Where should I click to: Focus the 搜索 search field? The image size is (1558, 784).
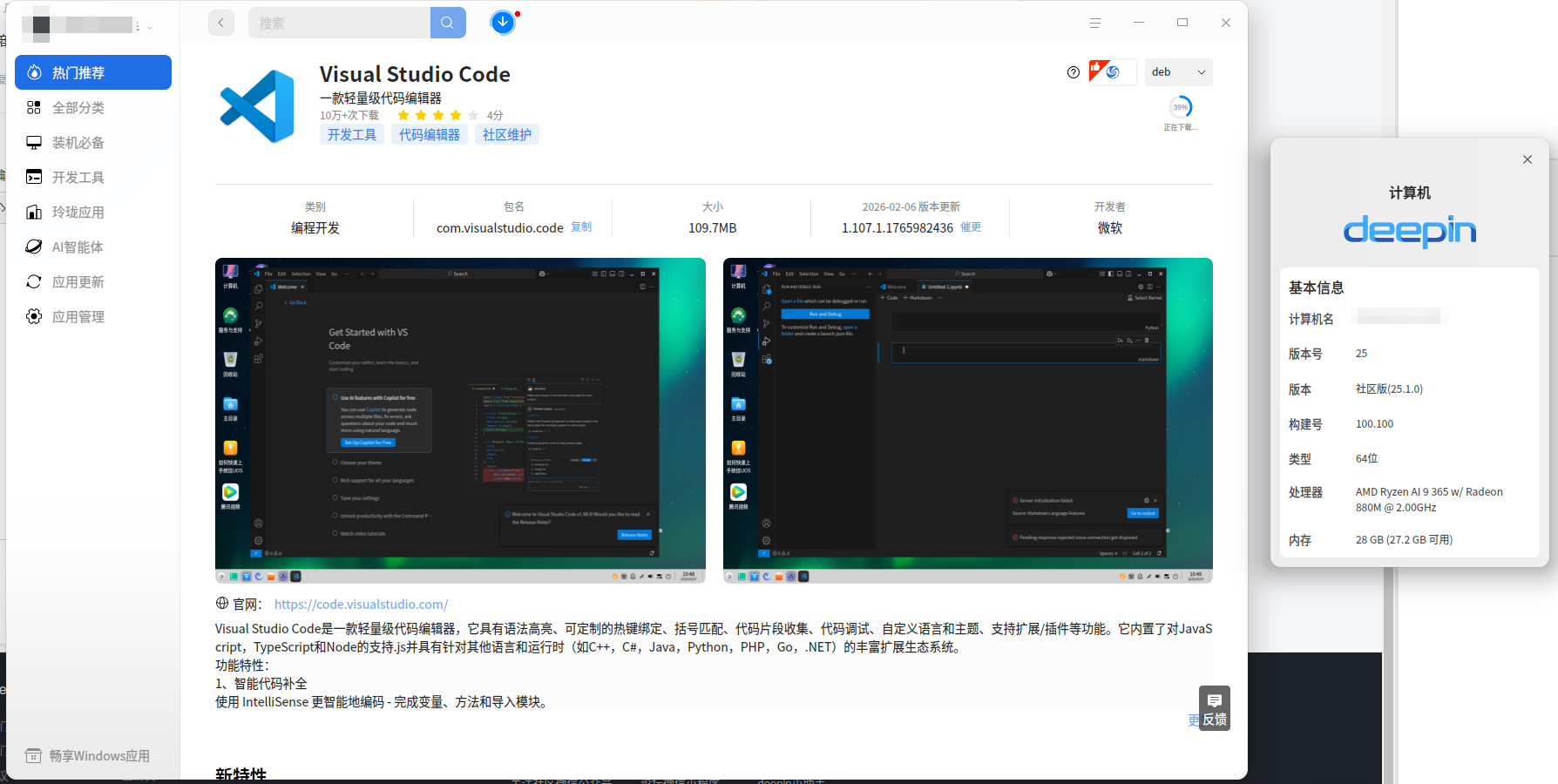pos(340,23)
